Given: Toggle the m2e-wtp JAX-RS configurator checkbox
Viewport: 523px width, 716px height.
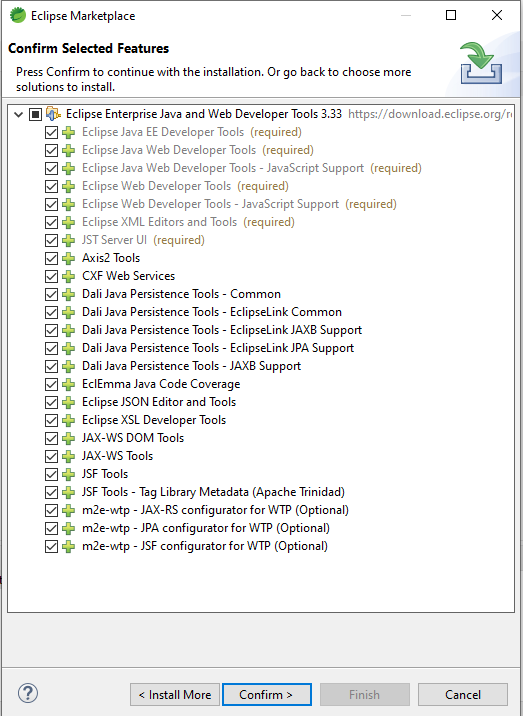Looking at the screenshot, I should [x=51, y=511].
